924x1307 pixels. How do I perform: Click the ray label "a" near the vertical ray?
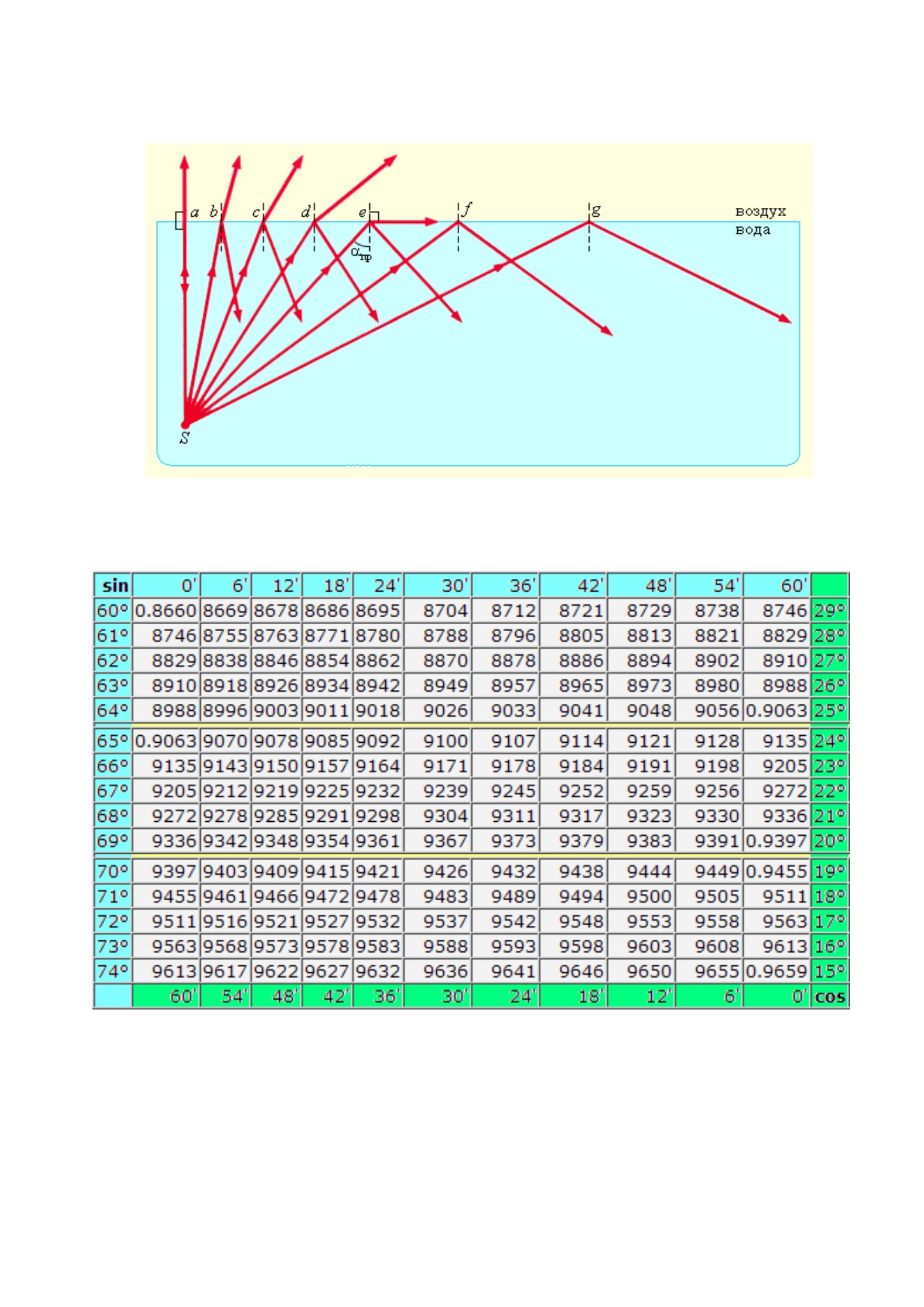coord(194,212)
